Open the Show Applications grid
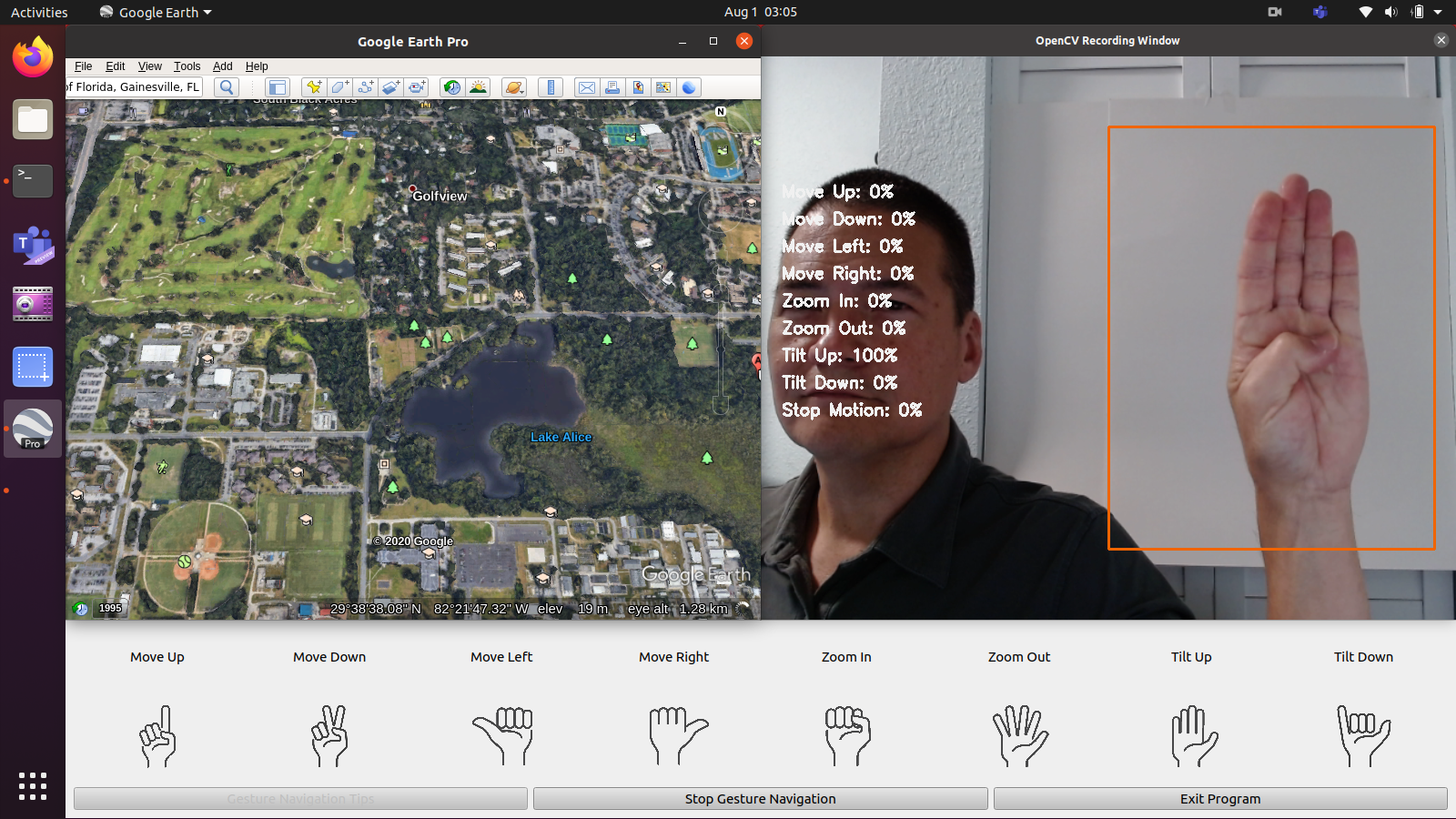Image resolution: width=1456 pixels, height=819 pixels. (33, 786)
